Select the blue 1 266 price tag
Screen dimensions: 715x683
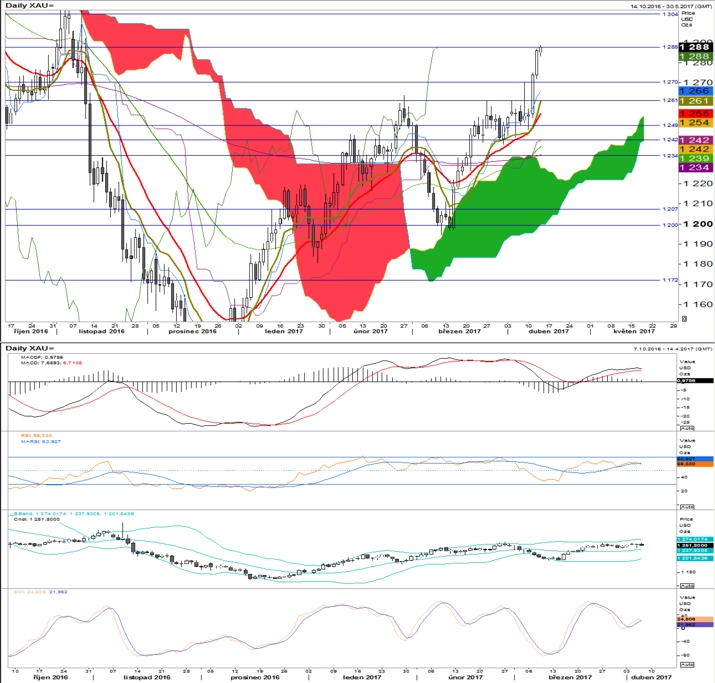695,90
